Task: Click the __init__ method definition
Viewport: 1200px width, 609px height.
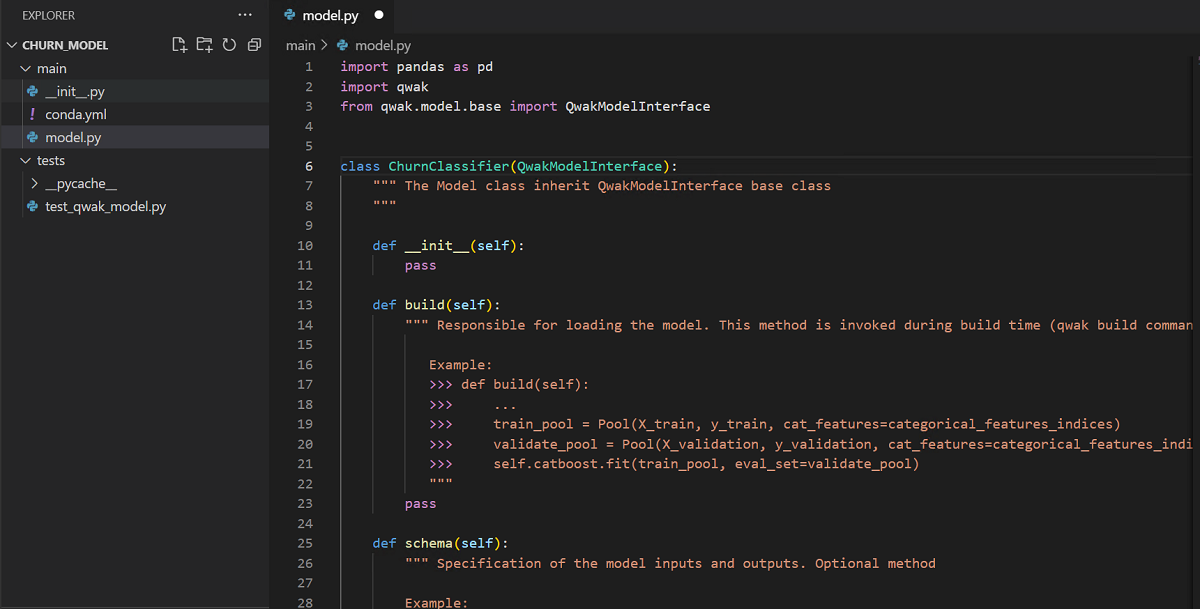Action: (x=448, y=245)
